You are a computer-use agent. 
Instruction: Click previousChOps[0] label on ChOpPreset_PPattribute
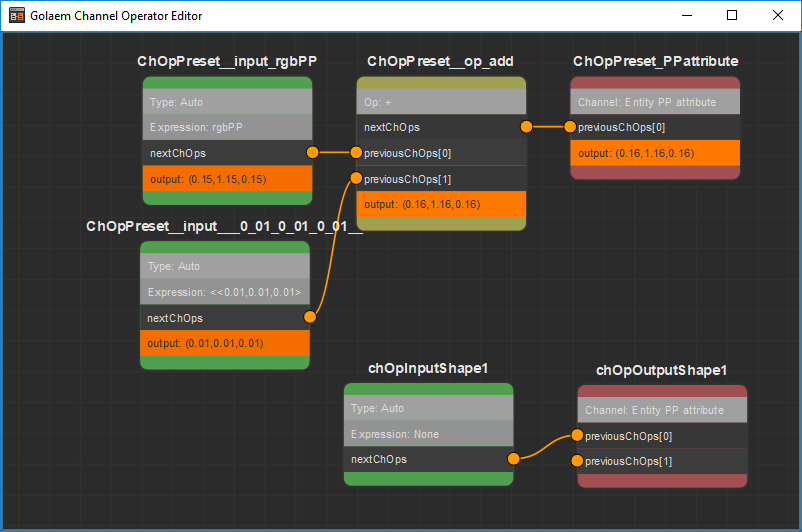[621, 127]
